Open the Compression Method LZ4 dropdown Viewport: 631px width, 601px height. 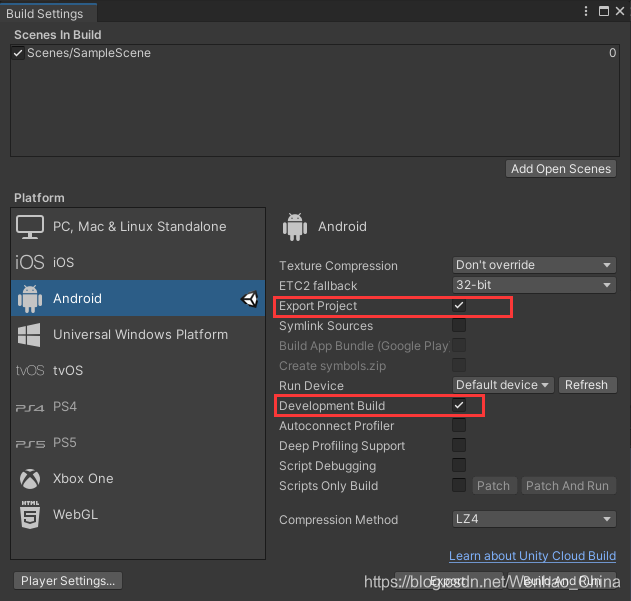[534, 519]
